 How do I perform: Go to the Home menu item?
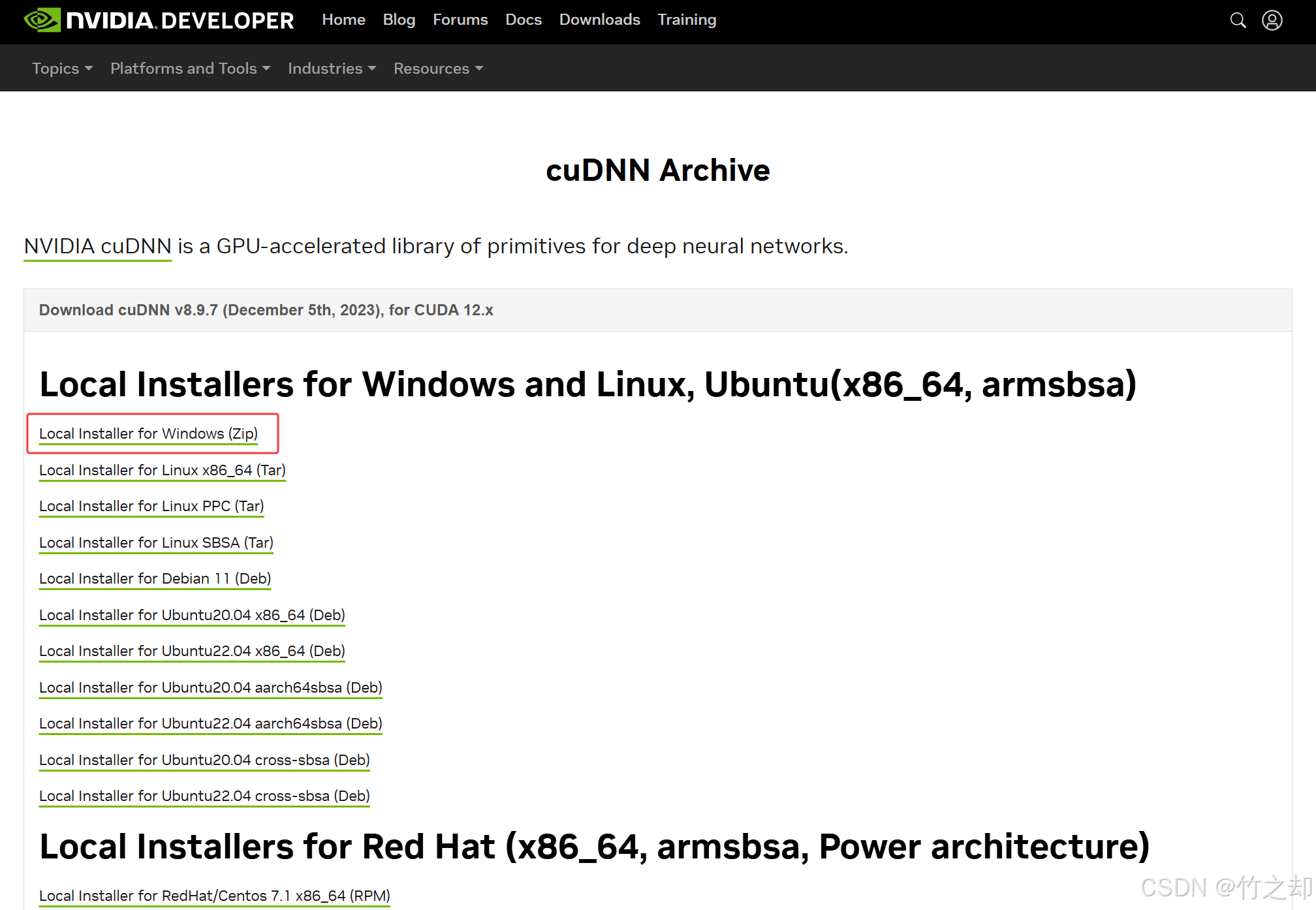tap(343, 20)
